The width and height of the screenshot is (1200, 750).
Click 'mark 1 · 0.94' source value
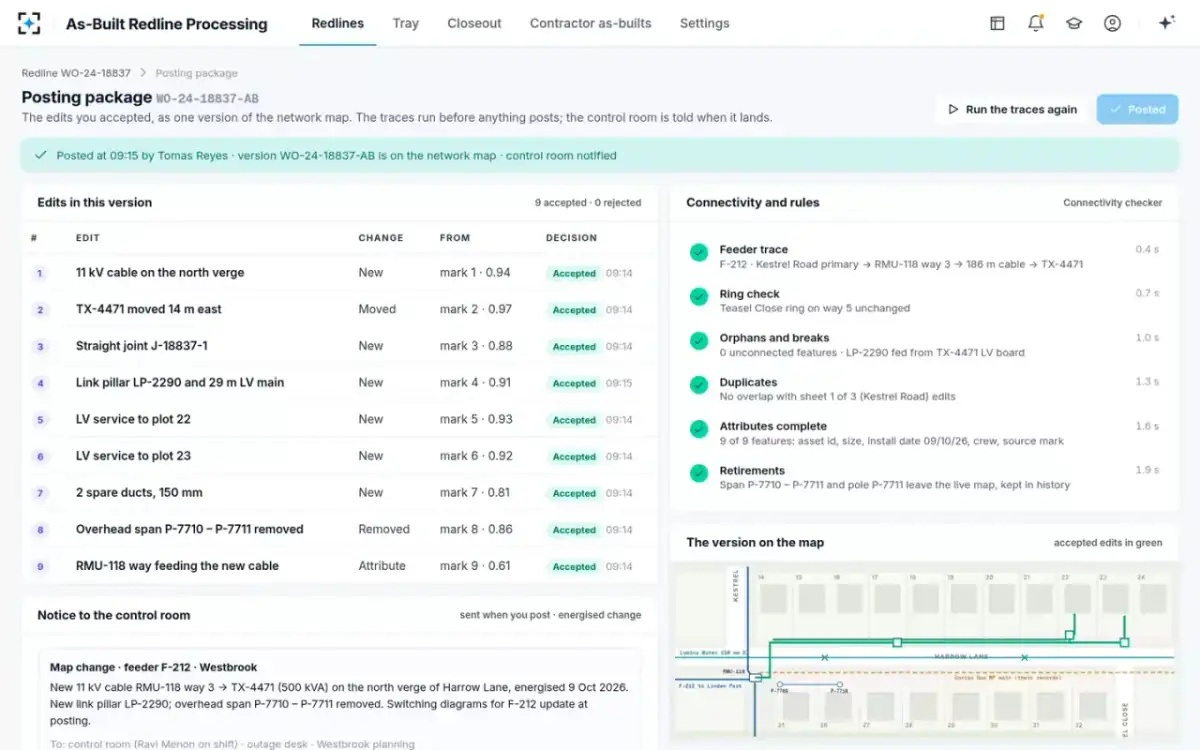pyautogui.click(x=475, y=273)
